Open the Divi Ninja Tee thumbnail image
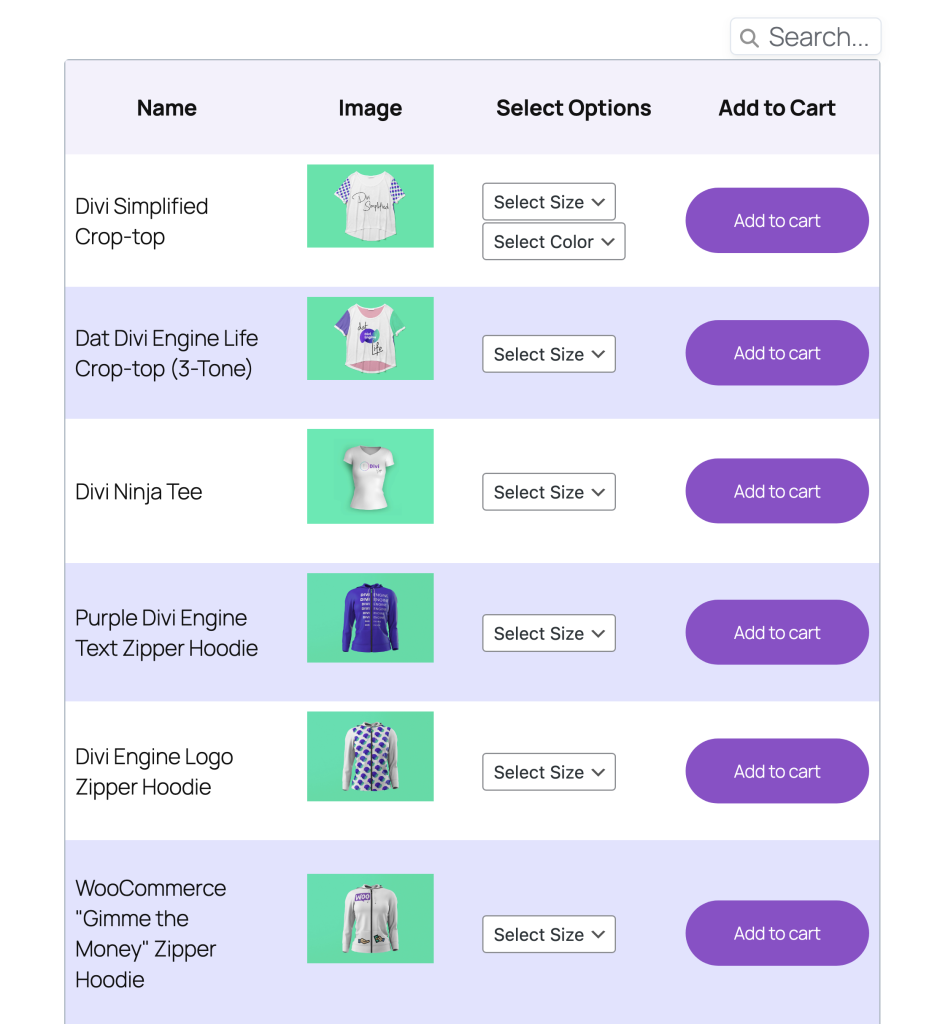 (370, 476)
